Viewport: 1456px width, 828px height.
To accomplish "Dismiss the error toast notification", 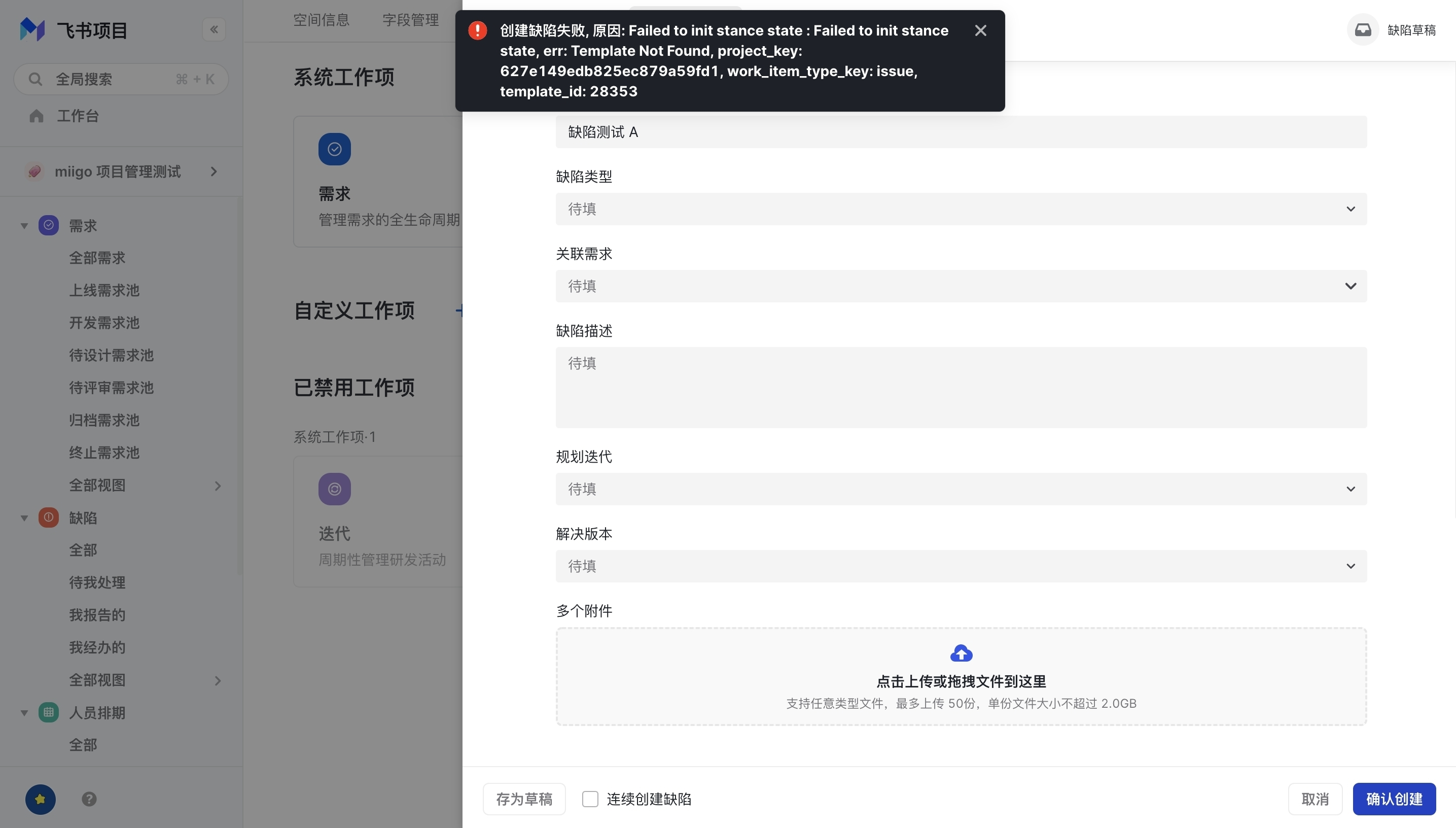I will [981, 30].
